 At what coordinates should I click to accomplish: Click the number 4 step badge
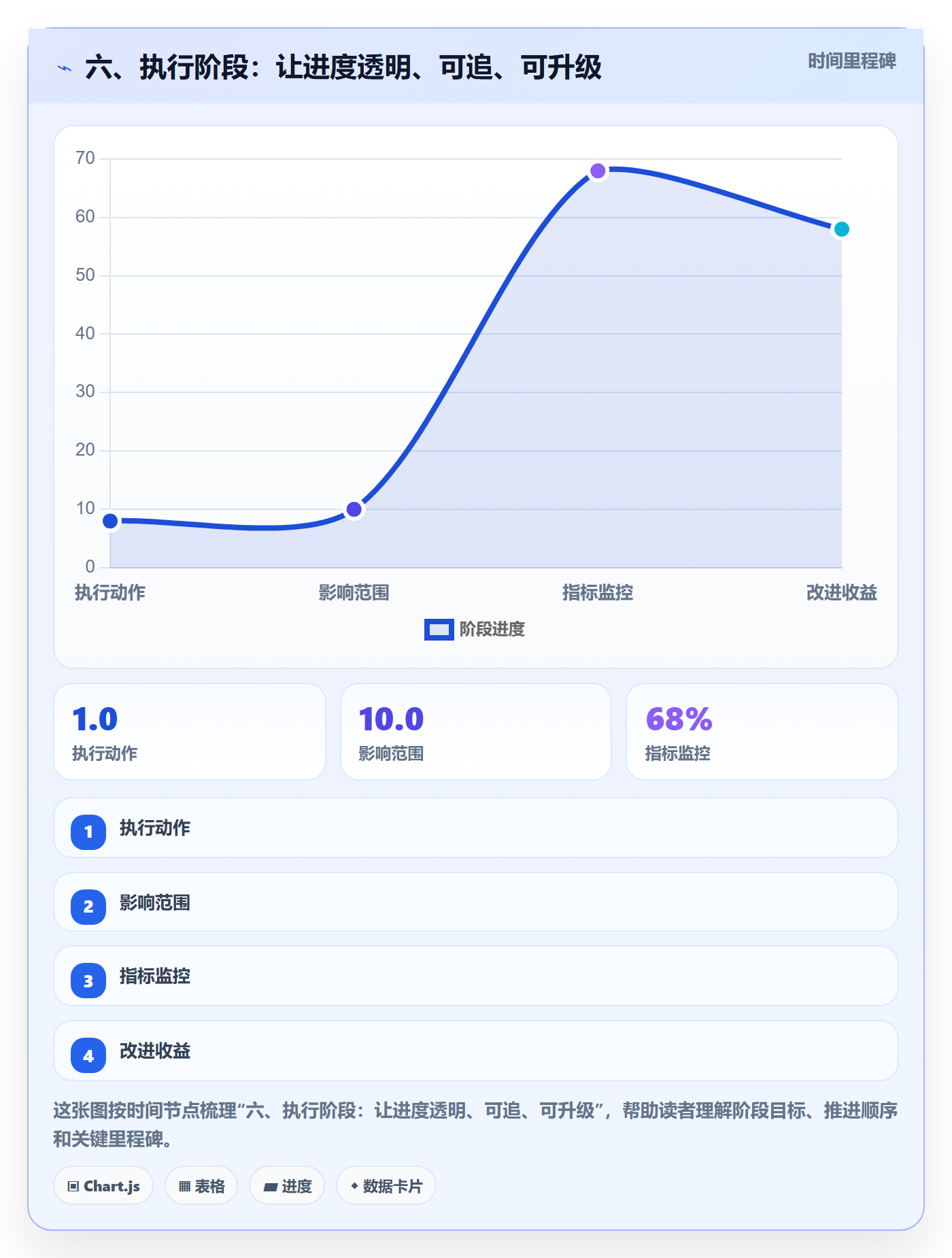point(88,1055)
